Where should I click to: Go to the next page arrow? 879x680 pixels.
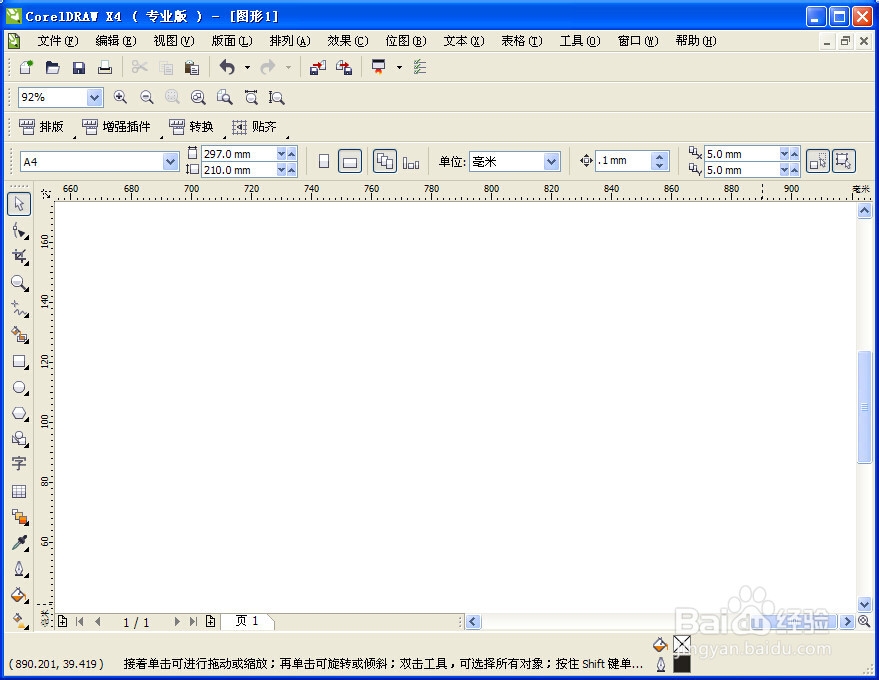(x=177, y=621)
